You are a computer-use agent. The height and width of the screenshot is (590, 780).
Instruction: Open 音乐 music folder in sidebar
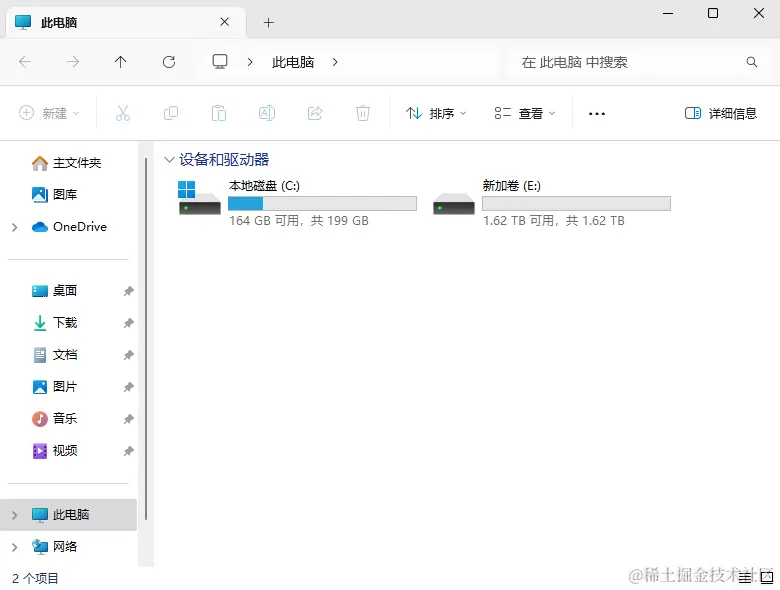pyautogui.click(x=54, y=419)
